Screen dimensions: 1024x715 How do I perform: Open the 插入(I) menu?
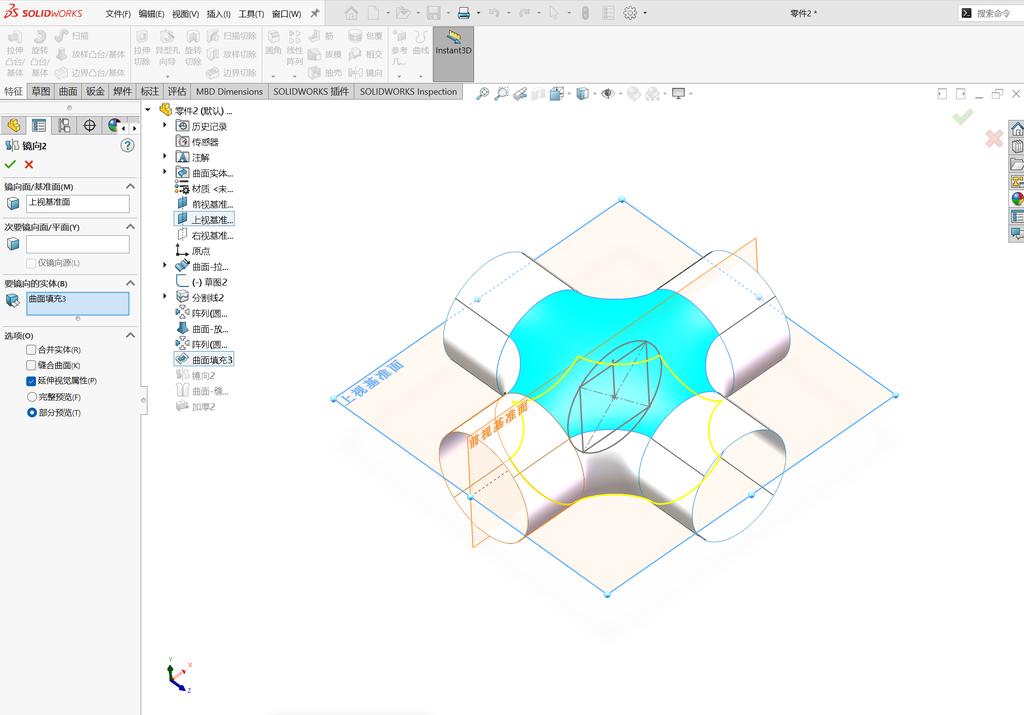point(218,14)
